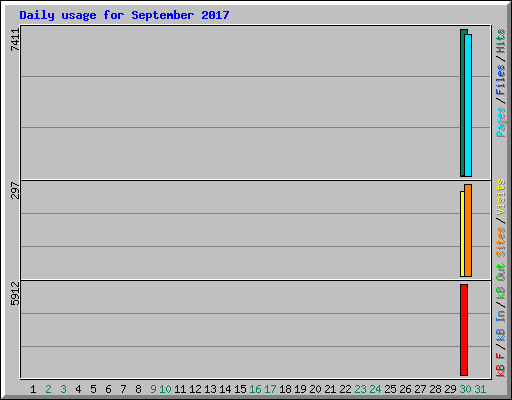Click the cyan Pages bar
Screen dimensions: 512x400
coord(468,105)
